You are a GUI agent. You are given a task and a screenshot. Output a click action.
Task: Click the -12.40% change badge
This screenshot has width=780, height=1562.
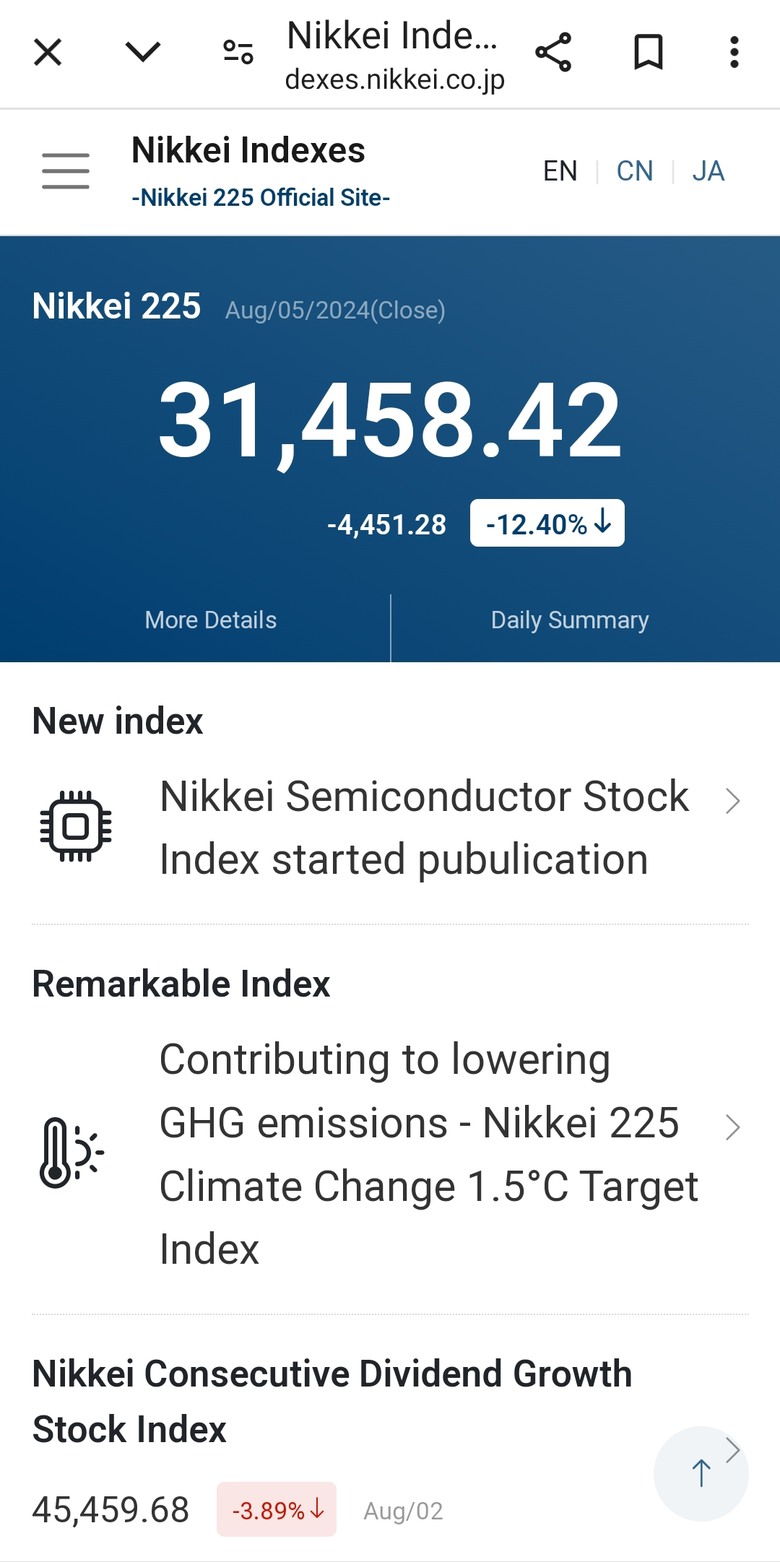pos(547,523)
